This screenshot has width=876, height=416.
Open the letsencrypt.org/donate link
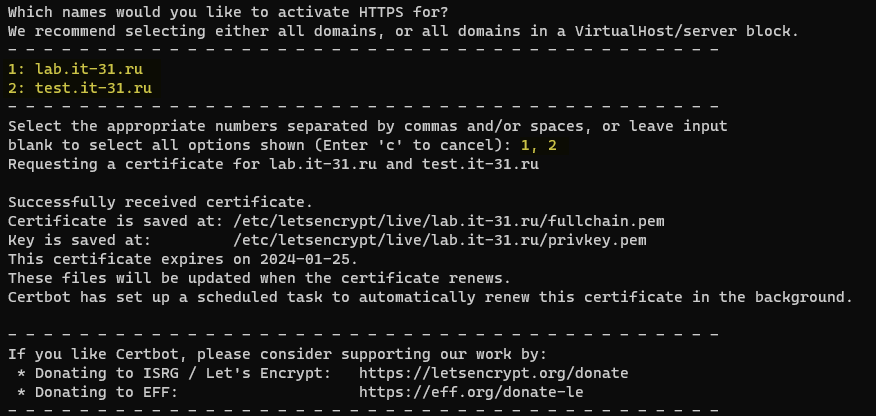[x=493, y=373]
